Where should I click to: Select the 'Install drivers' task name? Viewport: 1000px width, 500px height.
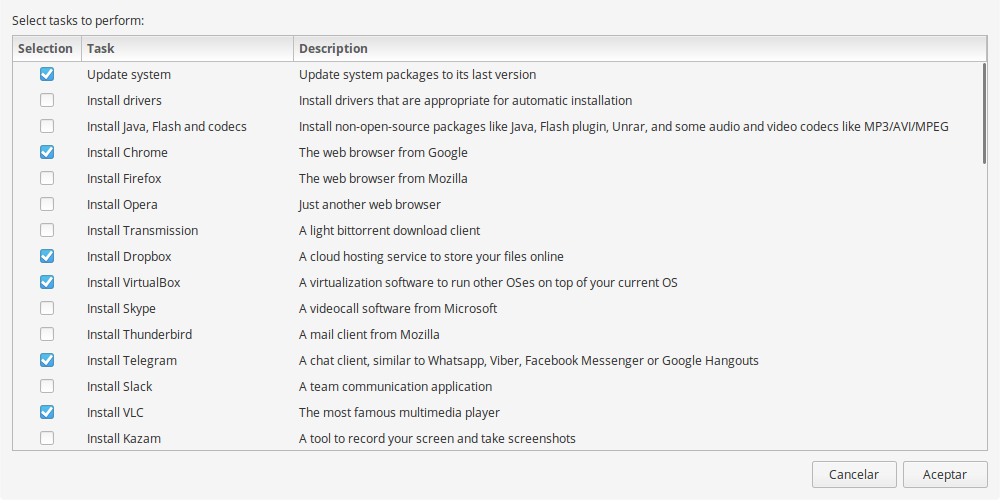(x=124, y=101)
